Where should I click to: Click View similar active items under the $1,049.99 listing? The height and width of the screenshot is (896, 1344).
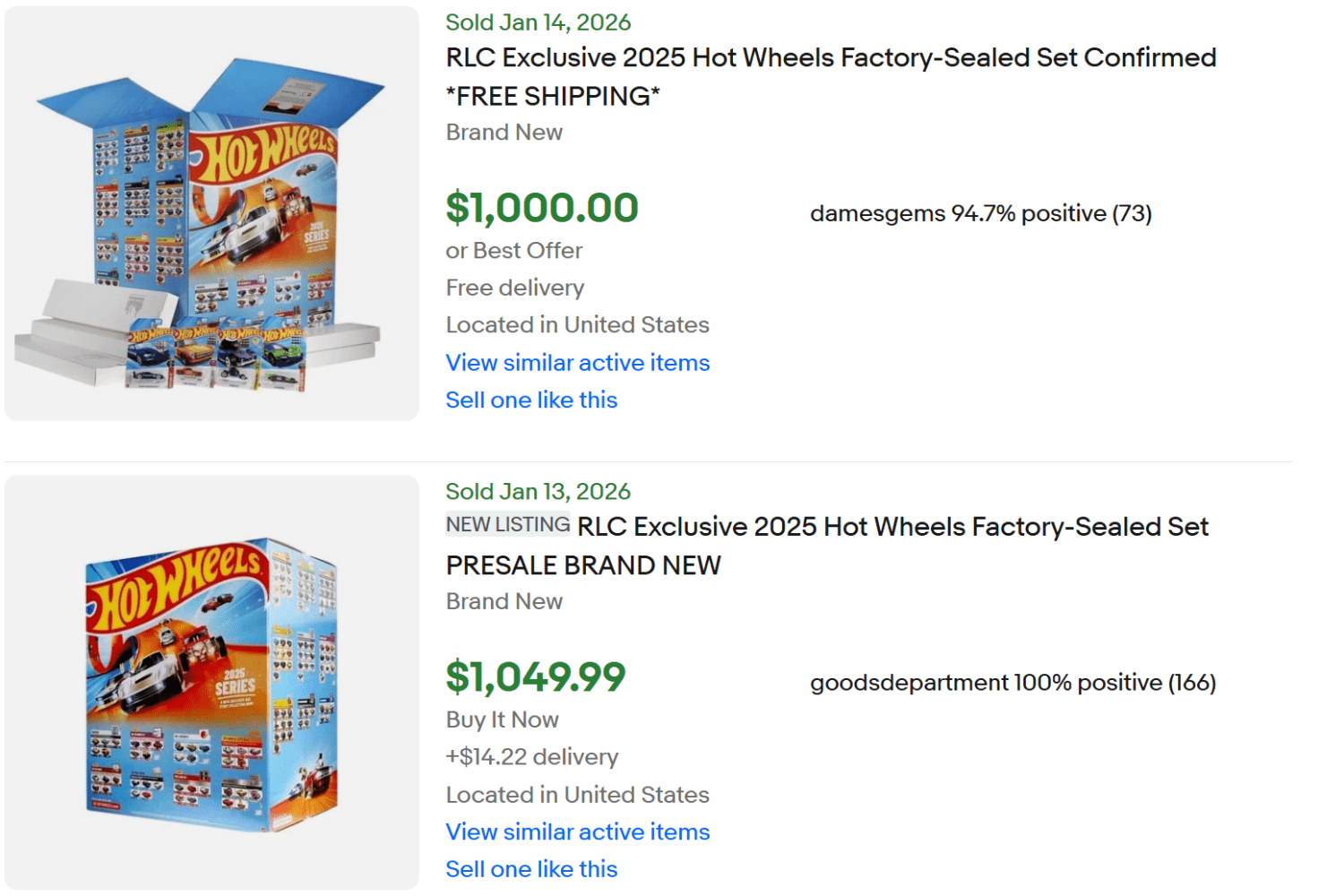577,832
